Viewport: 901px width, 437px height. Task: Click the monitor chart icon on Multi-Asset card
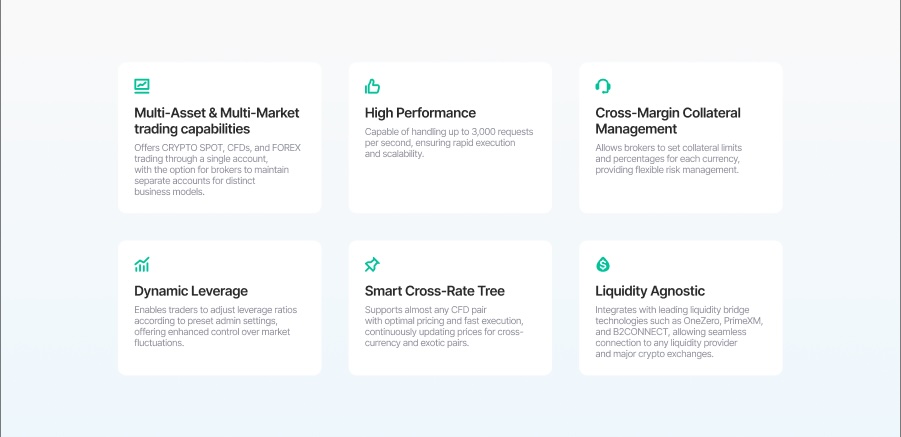coord(142,86)
